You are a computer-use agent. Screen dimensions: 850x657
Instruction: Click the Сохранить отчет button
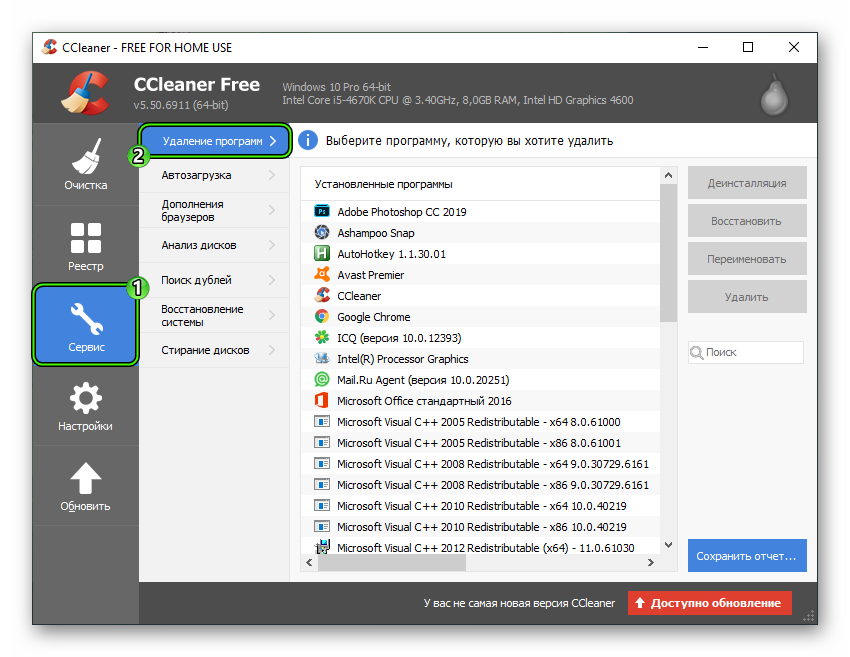tap(746, 555)
